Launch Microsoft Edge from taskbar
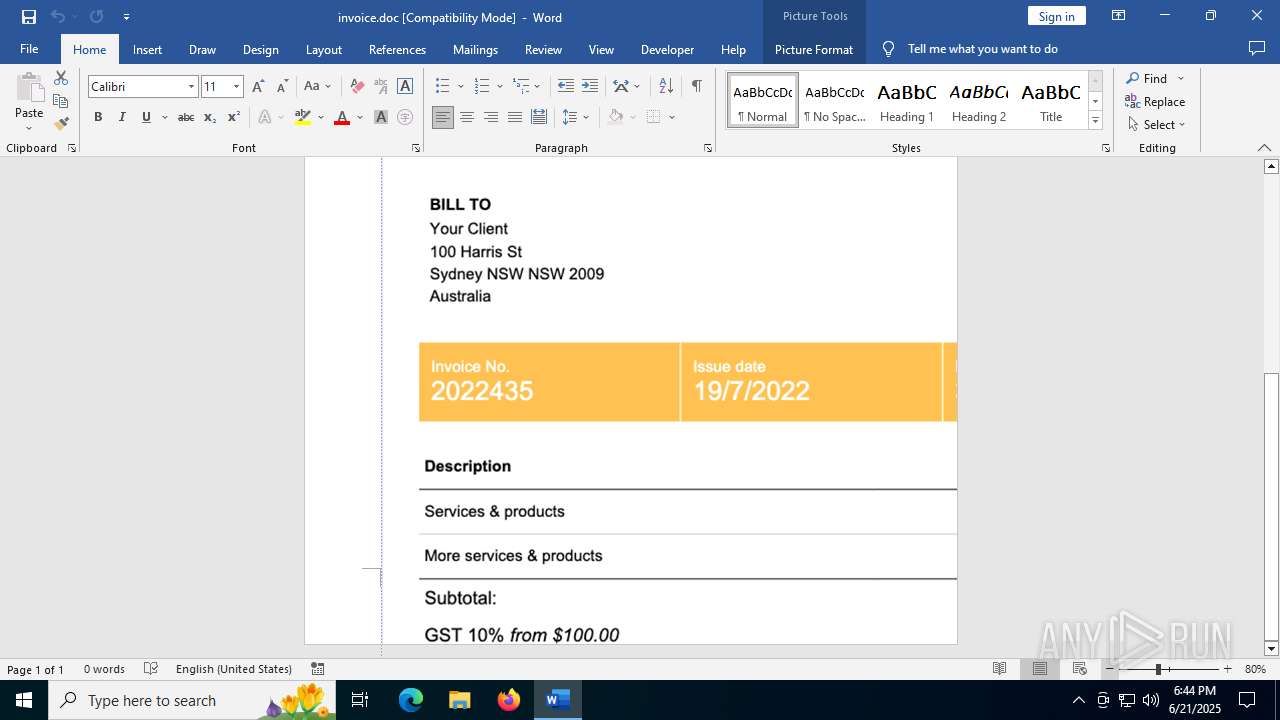 (411, 700)
